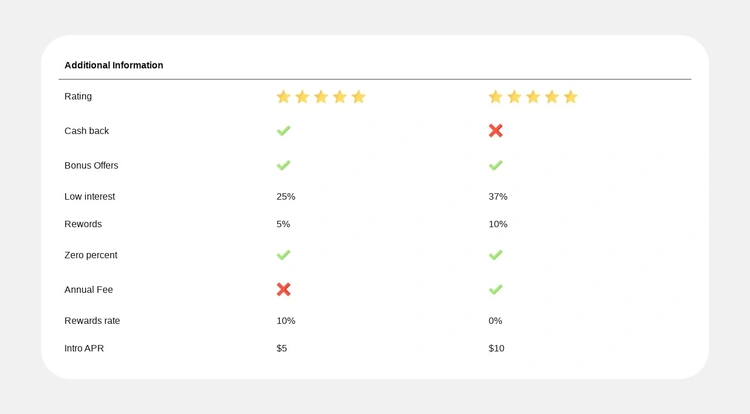
Task: Click the Annual Fee green checkmark icon
Action: [x=495, y=289]
